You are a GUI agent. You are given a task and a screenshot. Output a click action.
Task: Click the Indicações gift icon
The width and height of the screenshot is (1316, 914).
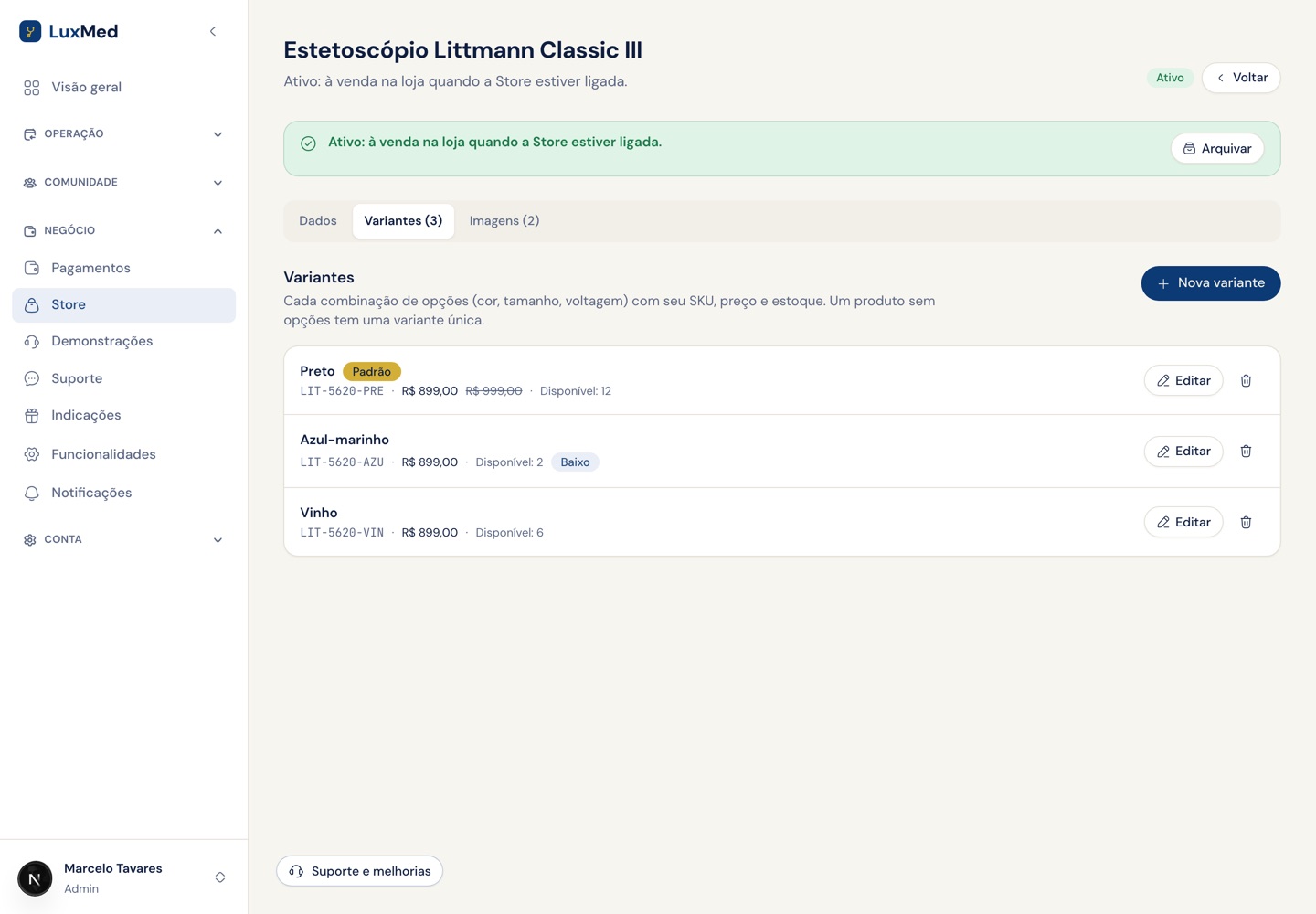(32, 416)
